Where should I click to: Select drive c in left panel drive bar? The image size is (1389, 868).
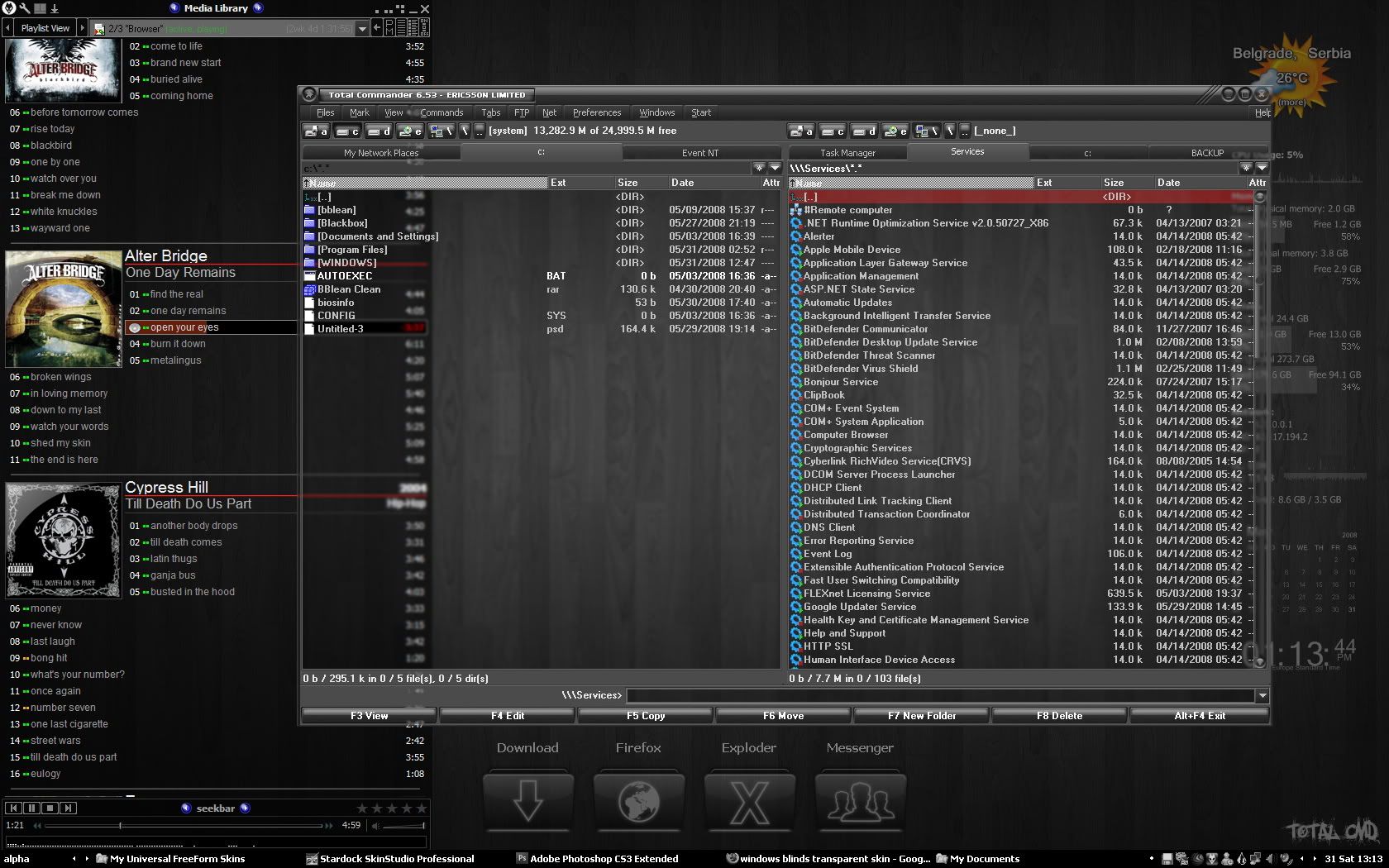coord(347,131)
